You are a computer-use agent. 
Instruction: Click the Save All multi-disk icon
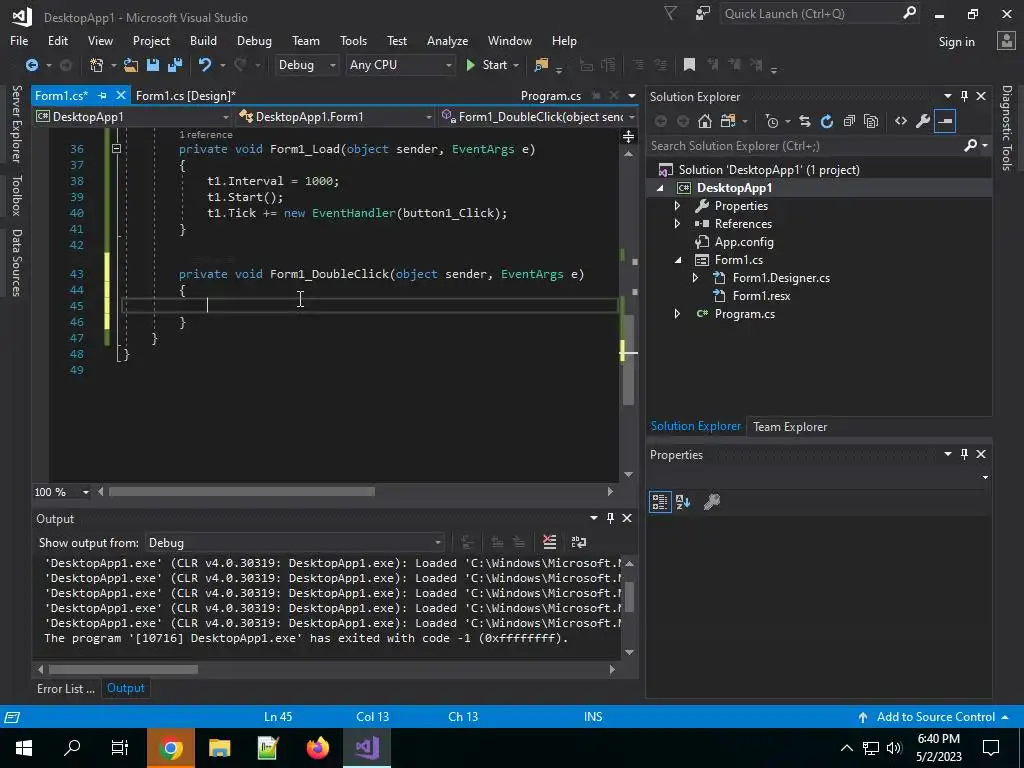click(174, 65)
